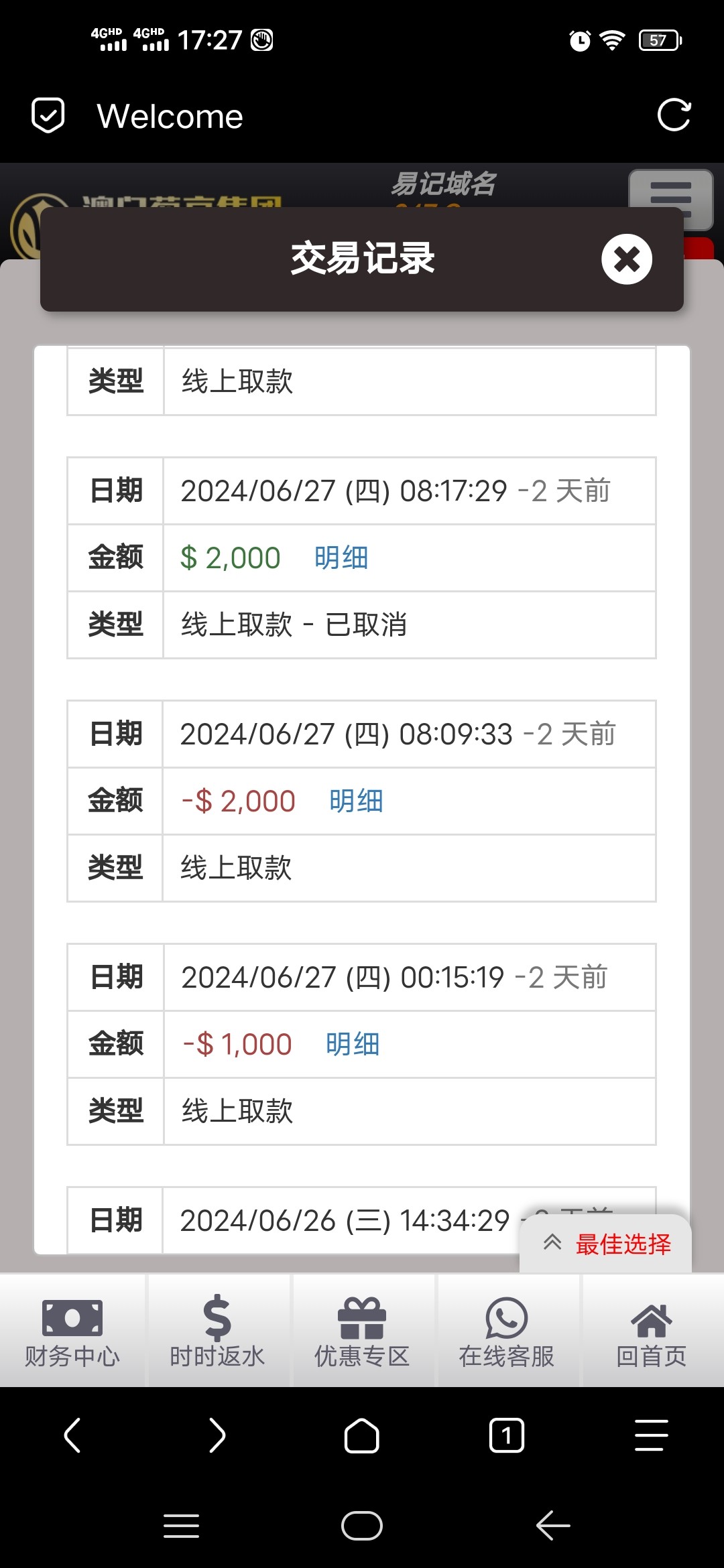Viewport: 724px width, 1568px height.
Task: Open 时时返水 rebate tab
Action: (x=217, y=1330)
